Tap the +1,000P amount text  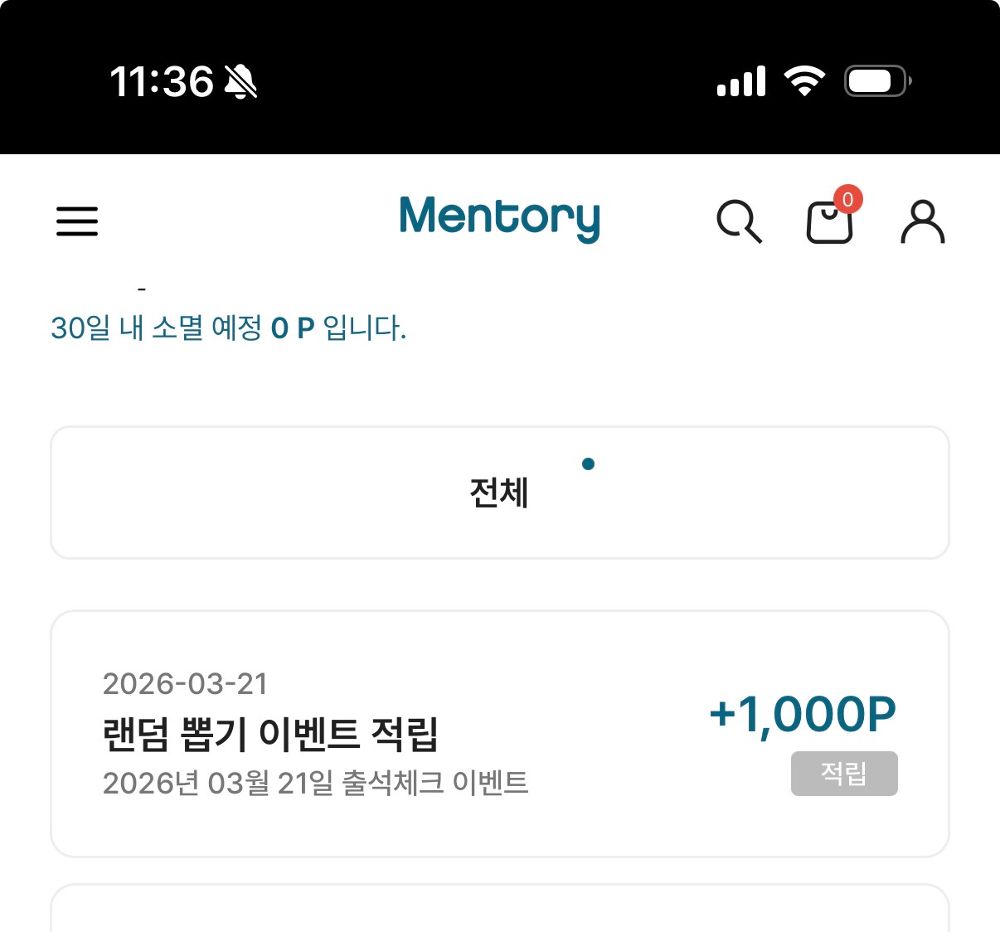tap(801, 712)
